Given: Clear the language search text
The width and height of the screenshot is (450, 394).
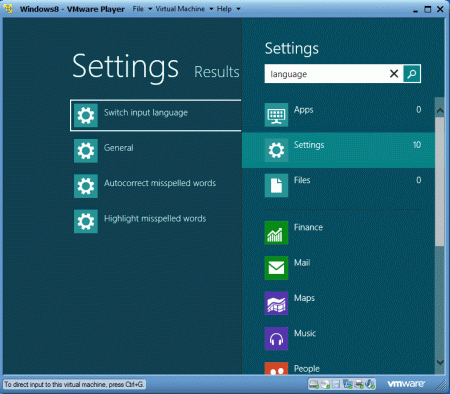Looking at the screenshot, I should tap(394, 74).
